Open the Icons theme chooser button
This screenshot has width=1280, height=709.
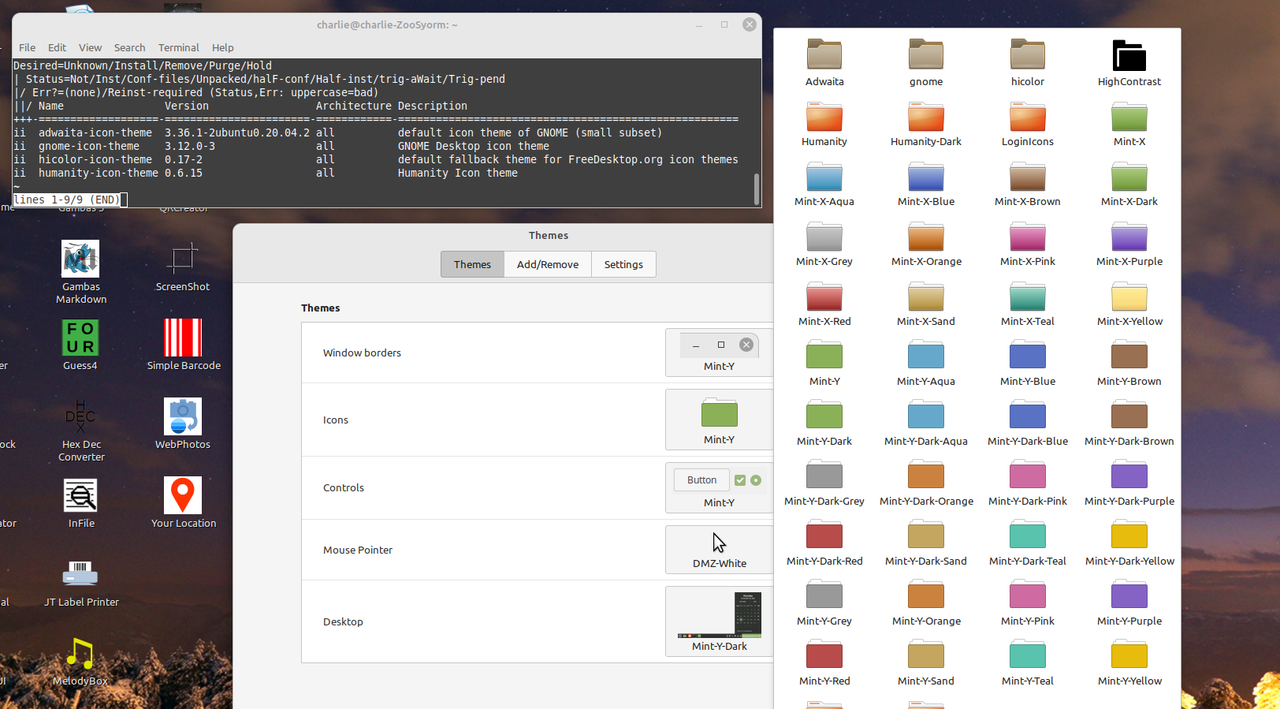[x=719, y=420]
